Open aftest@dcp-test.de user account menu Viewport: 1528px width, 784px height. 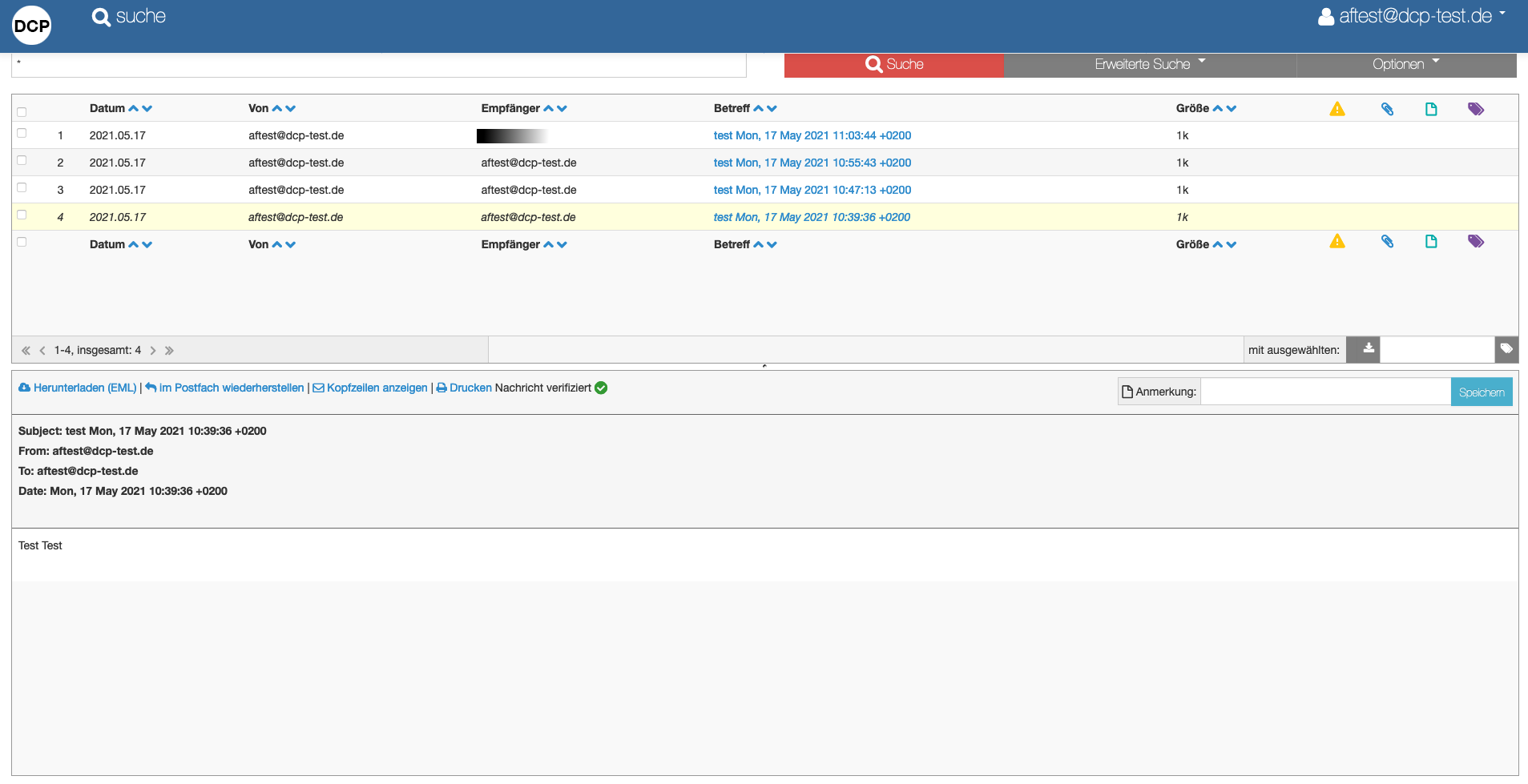1412,16
